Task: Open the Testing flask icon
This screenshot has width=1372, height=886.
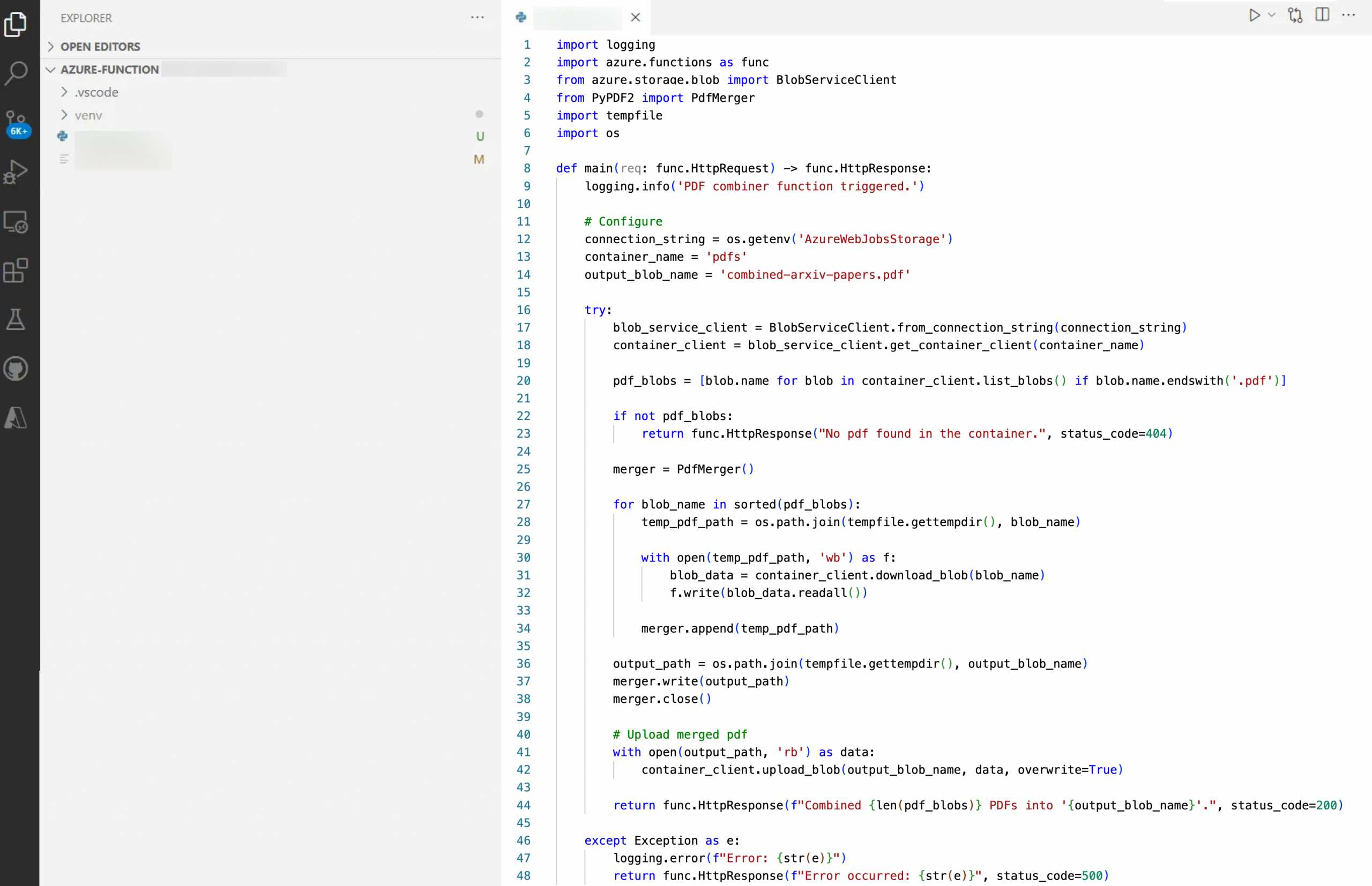Action: tap(16, 319)
